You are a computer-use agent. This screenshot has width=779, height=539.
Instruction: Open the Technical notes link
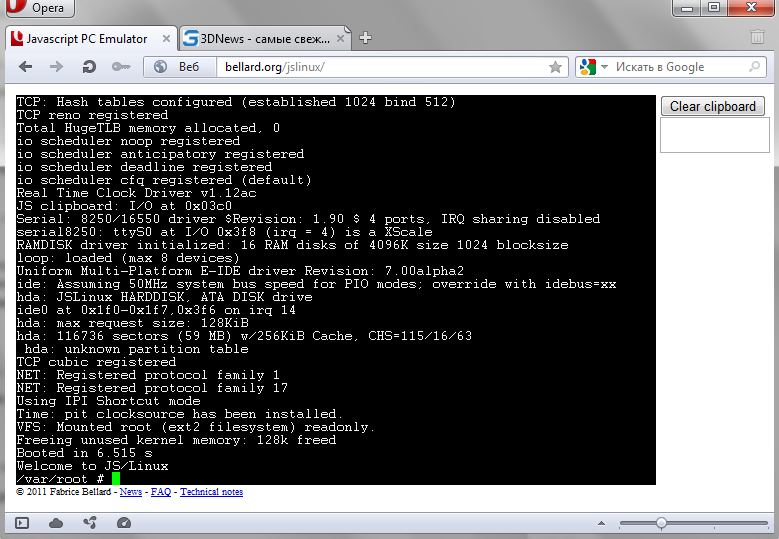[211, 492]
